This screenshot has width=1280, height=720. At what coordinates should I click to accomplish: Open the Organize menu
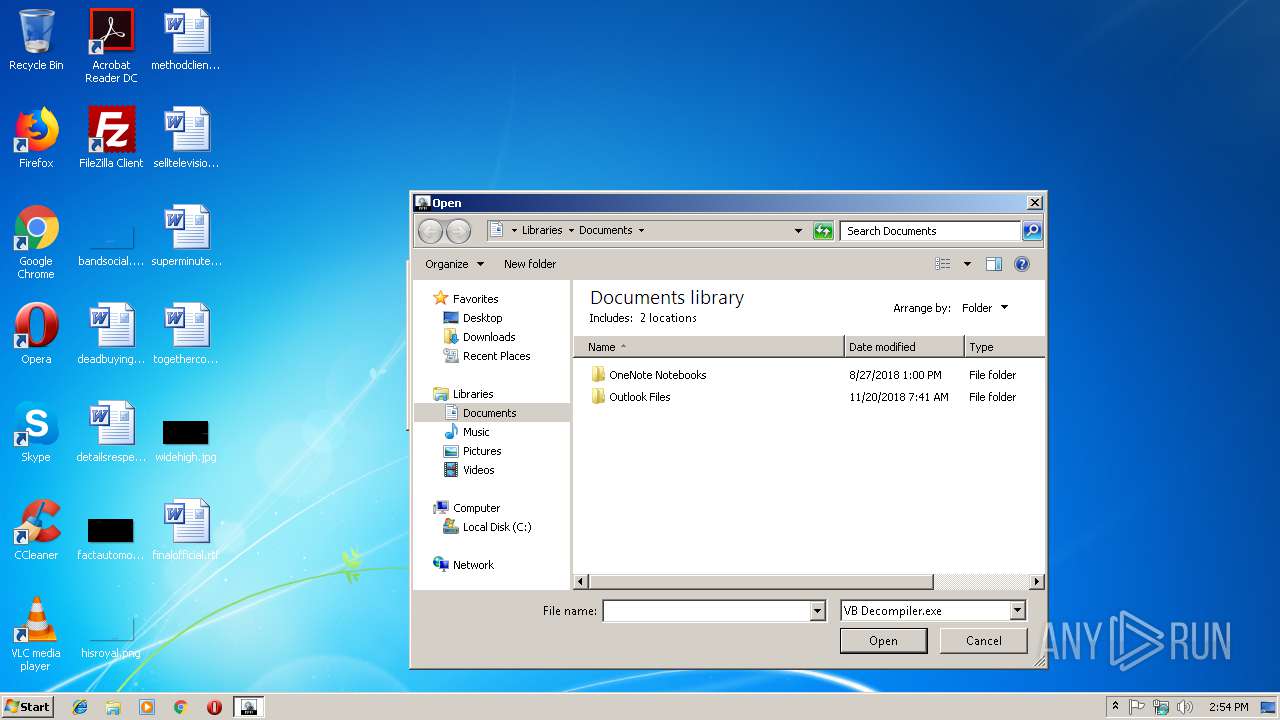pos(454,264)
